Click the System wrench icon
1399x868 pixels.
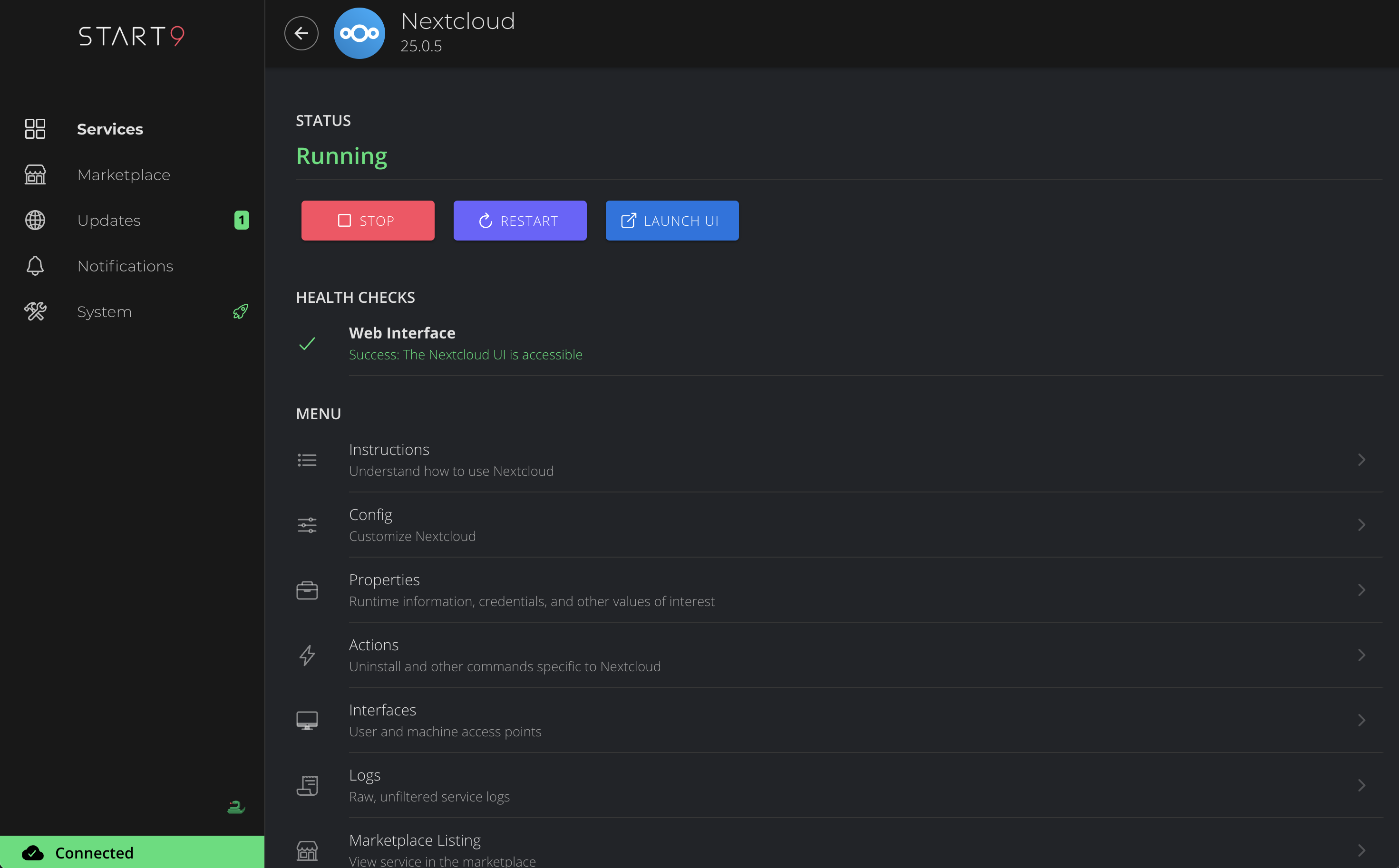pyautogui.click(x=34, y=311)
